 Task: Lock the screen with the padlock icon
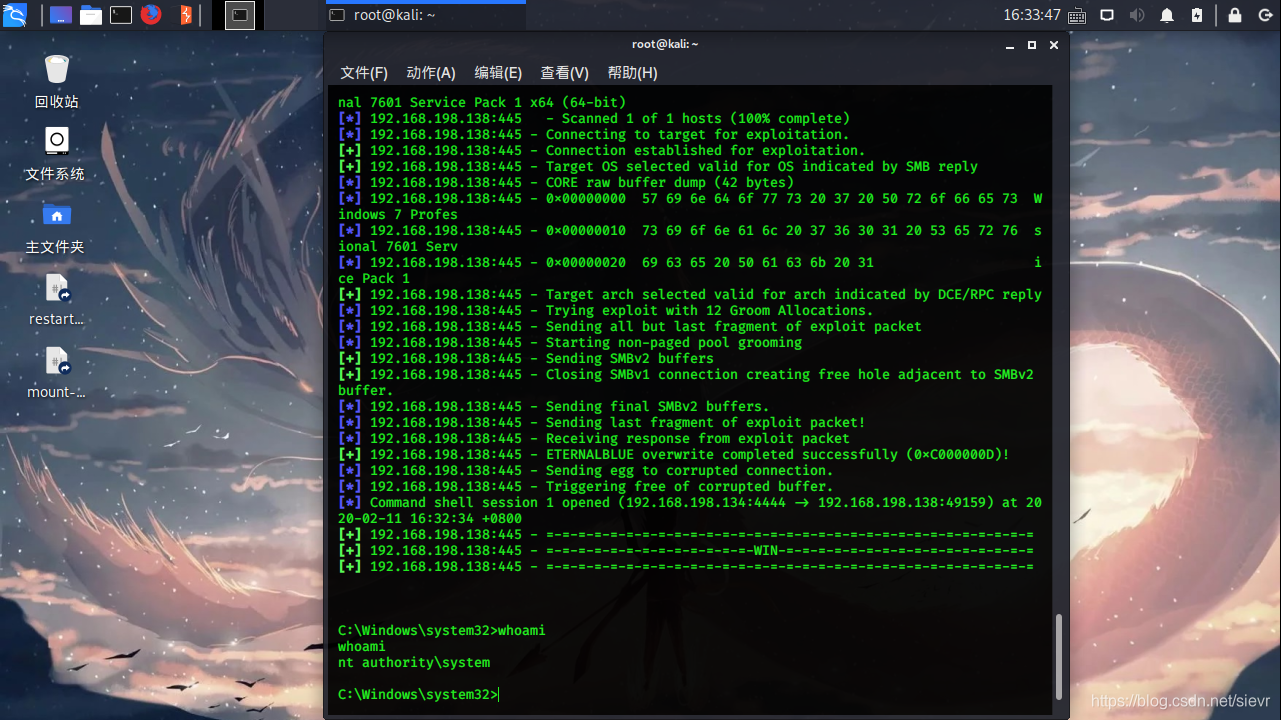coord(1235,15)
